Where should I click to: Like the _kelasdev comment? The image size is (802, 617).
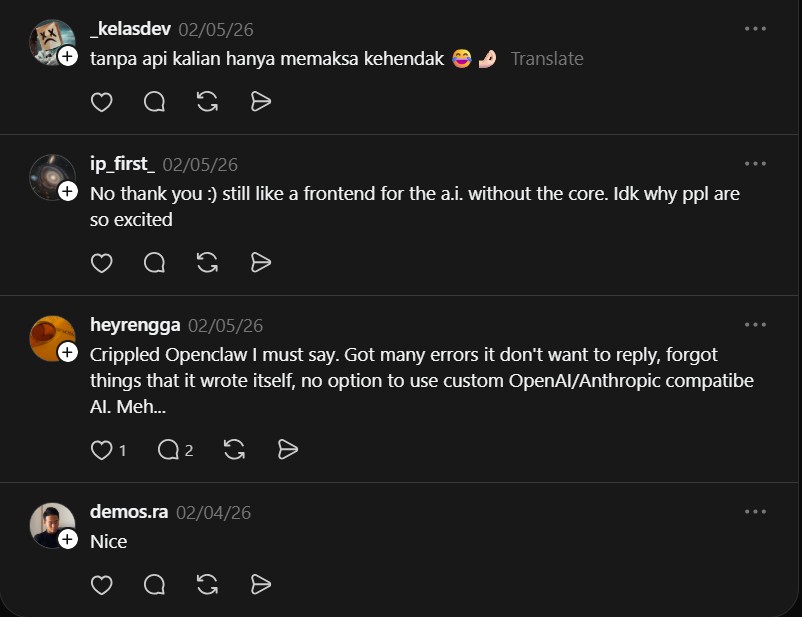click(102, 102)
